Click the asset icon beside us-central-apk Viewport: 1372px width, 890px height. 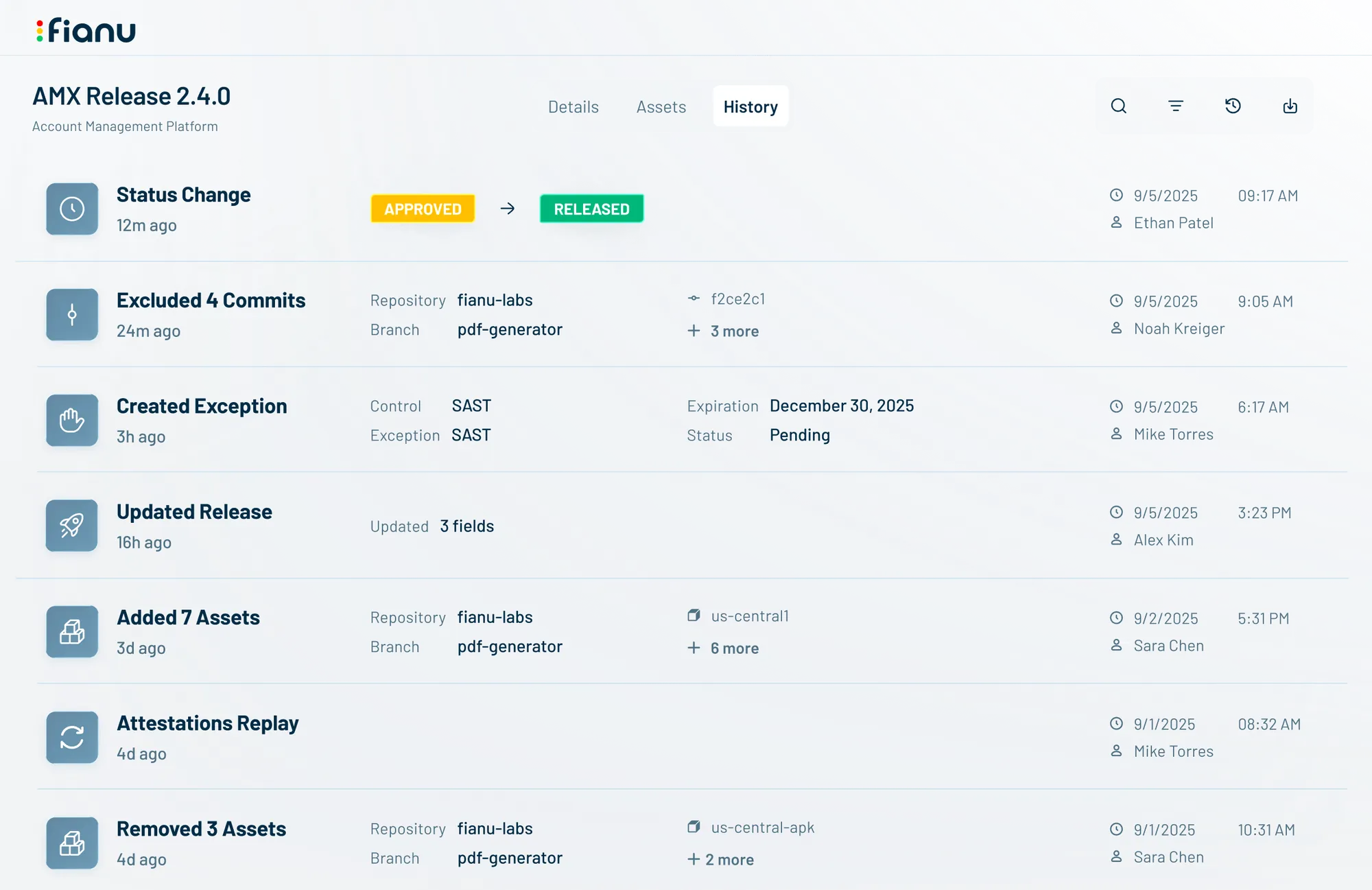694,827
